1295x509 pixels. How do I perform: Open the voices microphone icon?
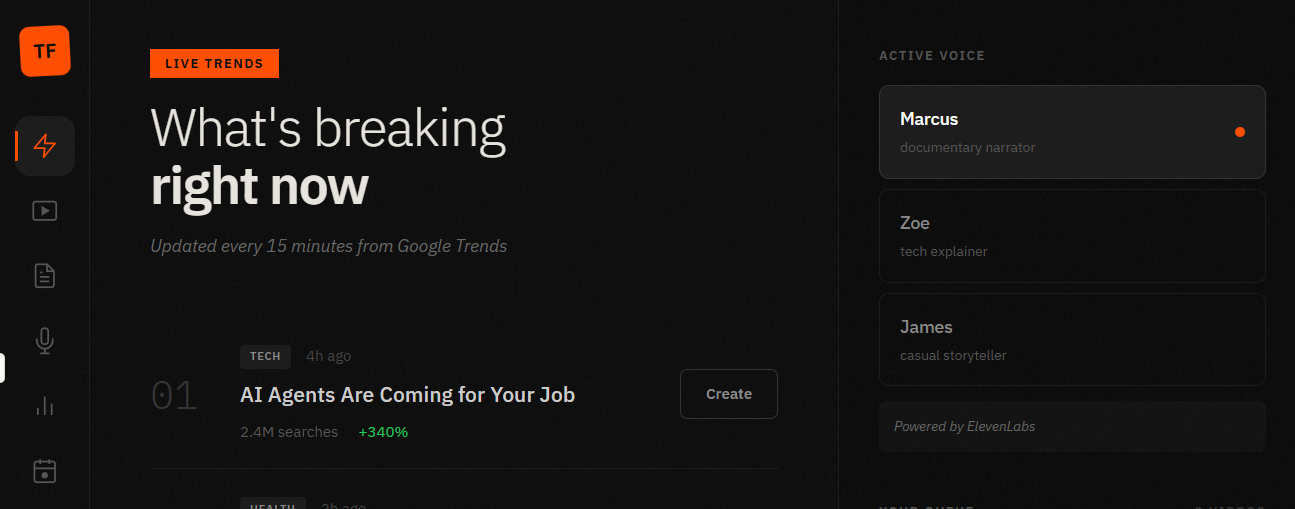45,341
